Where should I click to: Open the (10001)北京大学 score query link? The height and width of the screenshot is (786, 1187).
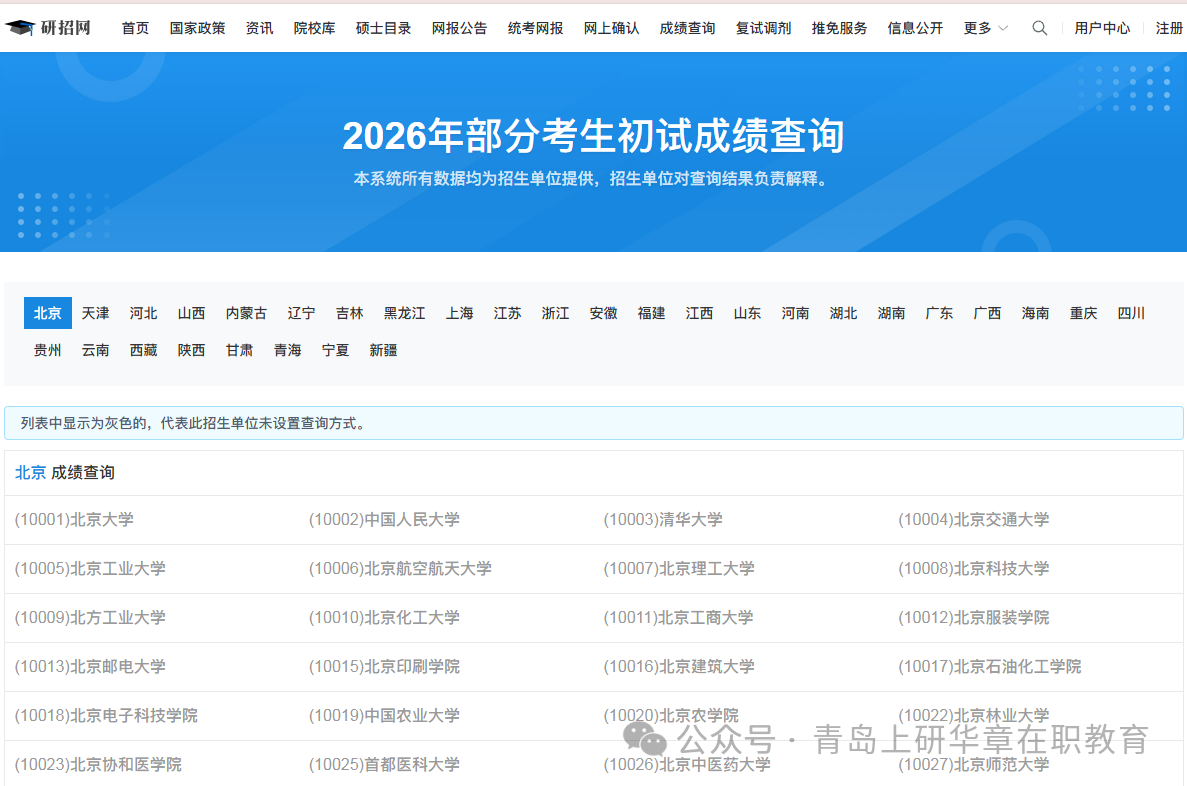75,520
